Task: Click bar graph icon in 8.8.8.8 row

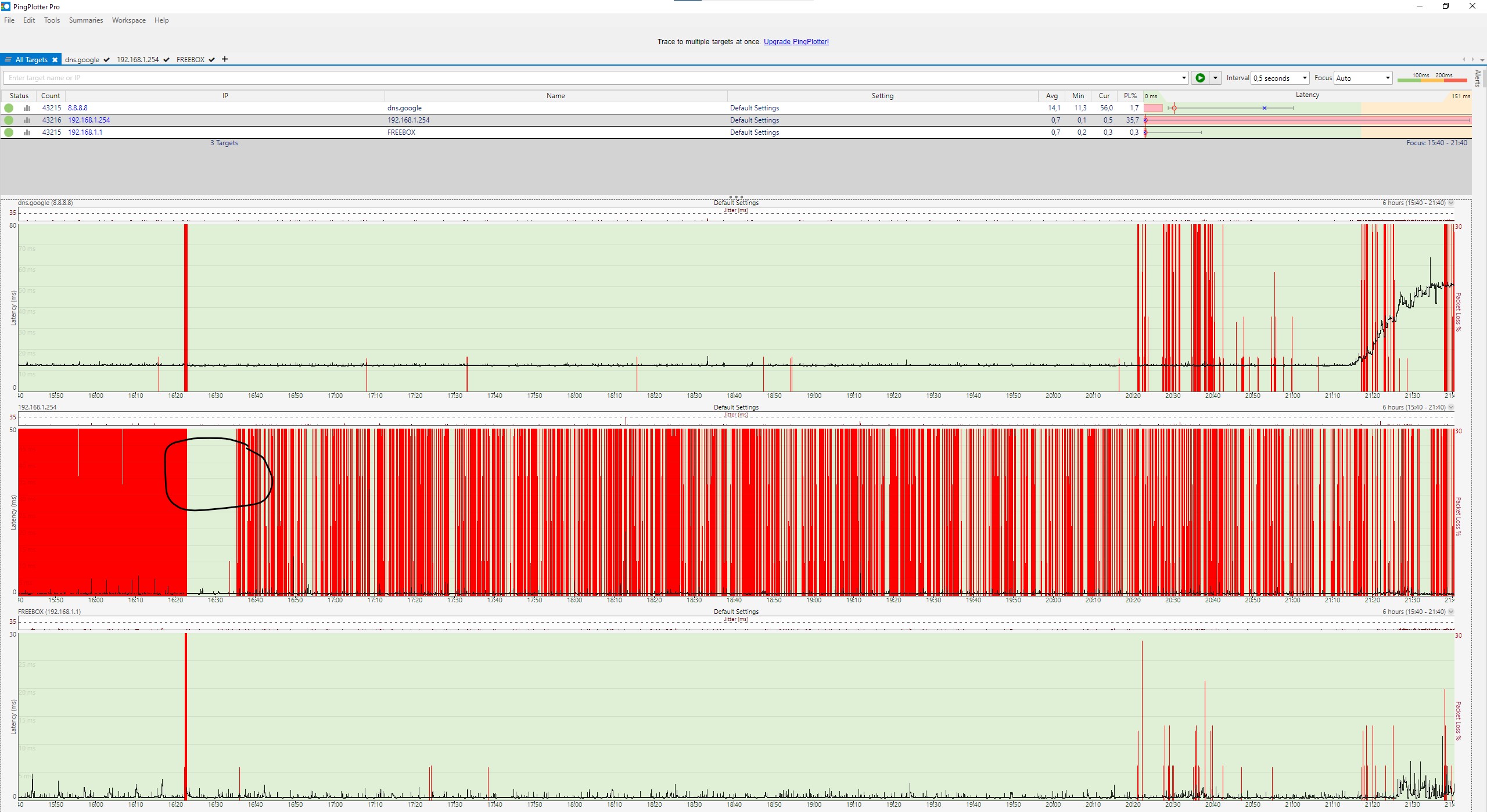Action: click(27, 108)
